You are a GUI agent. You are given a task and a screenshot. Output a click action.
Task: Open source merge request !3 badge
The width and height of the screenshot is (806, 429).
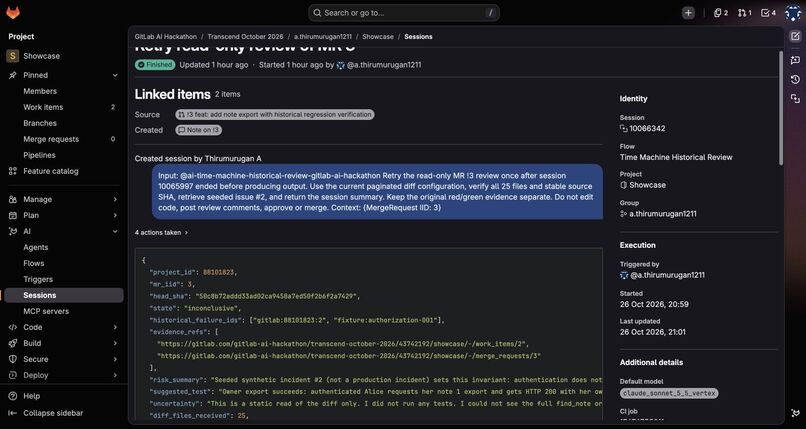[275, 115]
